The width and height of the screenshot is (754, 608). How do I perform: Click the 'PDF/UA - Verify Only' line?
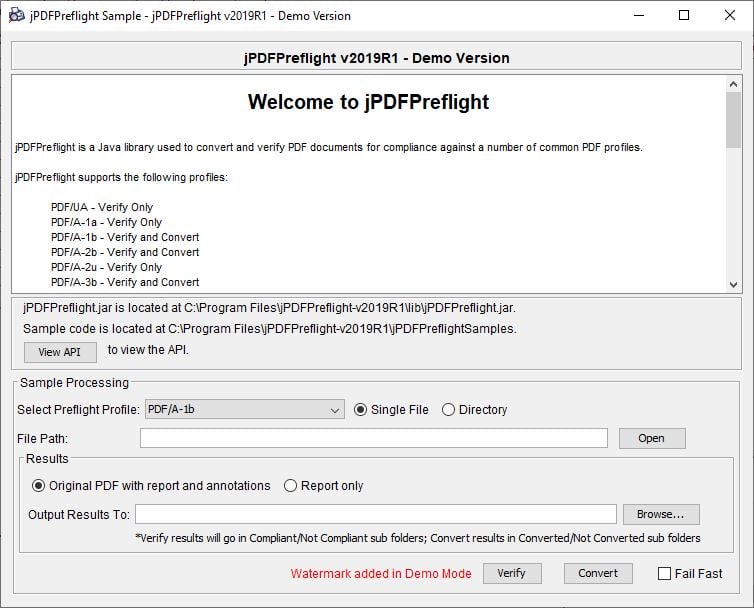pyautogui.click(x=102, y=207)
